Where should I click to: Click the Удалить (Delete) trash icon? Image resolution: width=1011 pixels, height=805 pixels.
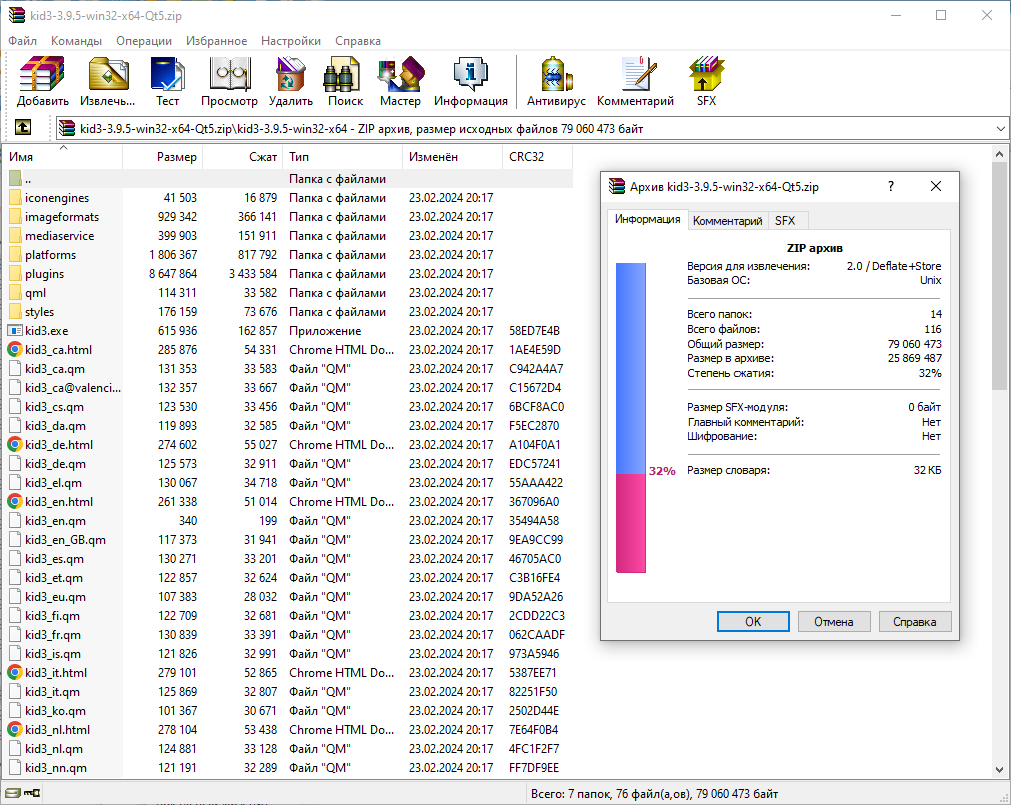[x=291, y=82]
